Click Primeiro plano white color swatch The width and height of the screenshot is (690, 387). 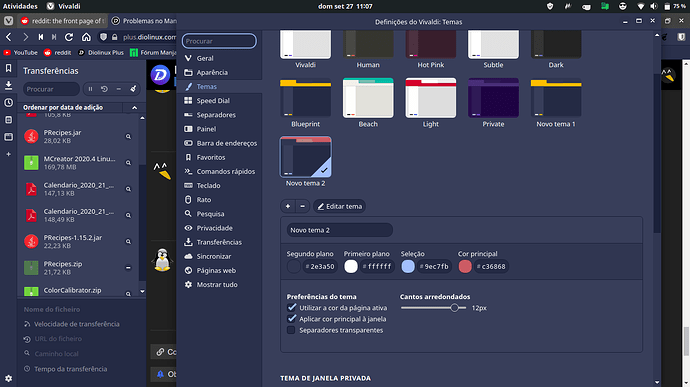click(351, 266)
